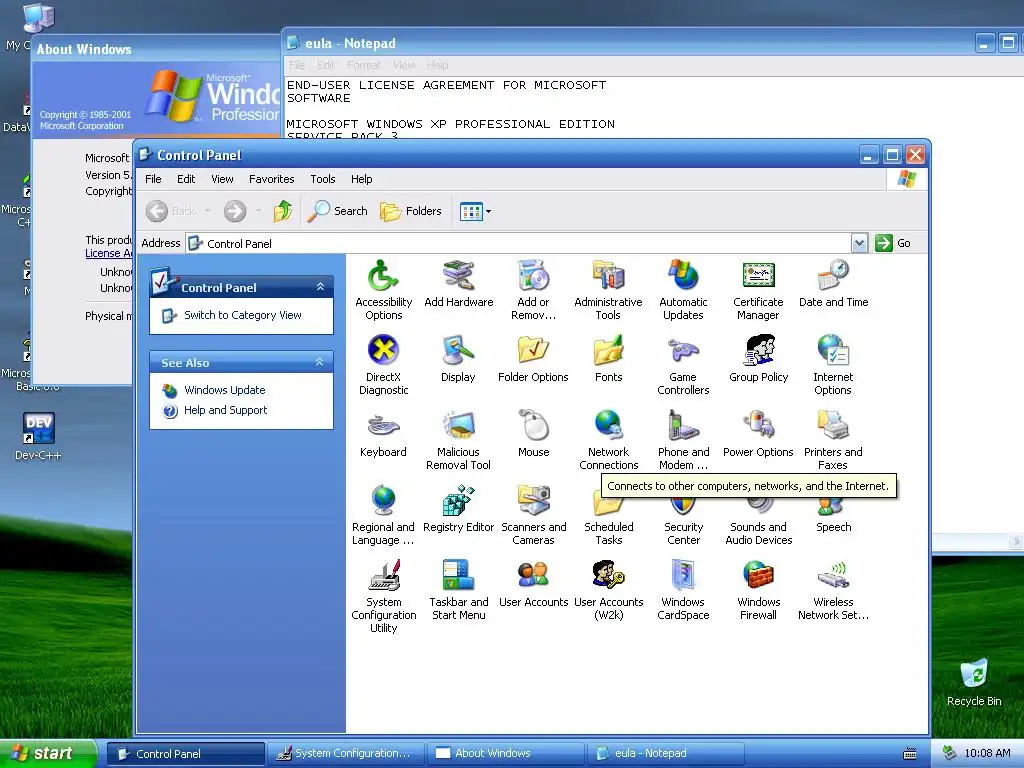Viewport: 1024px width, 768px height.
Task: Open the Views toolbar dropdown
Action: coord(488,211)
